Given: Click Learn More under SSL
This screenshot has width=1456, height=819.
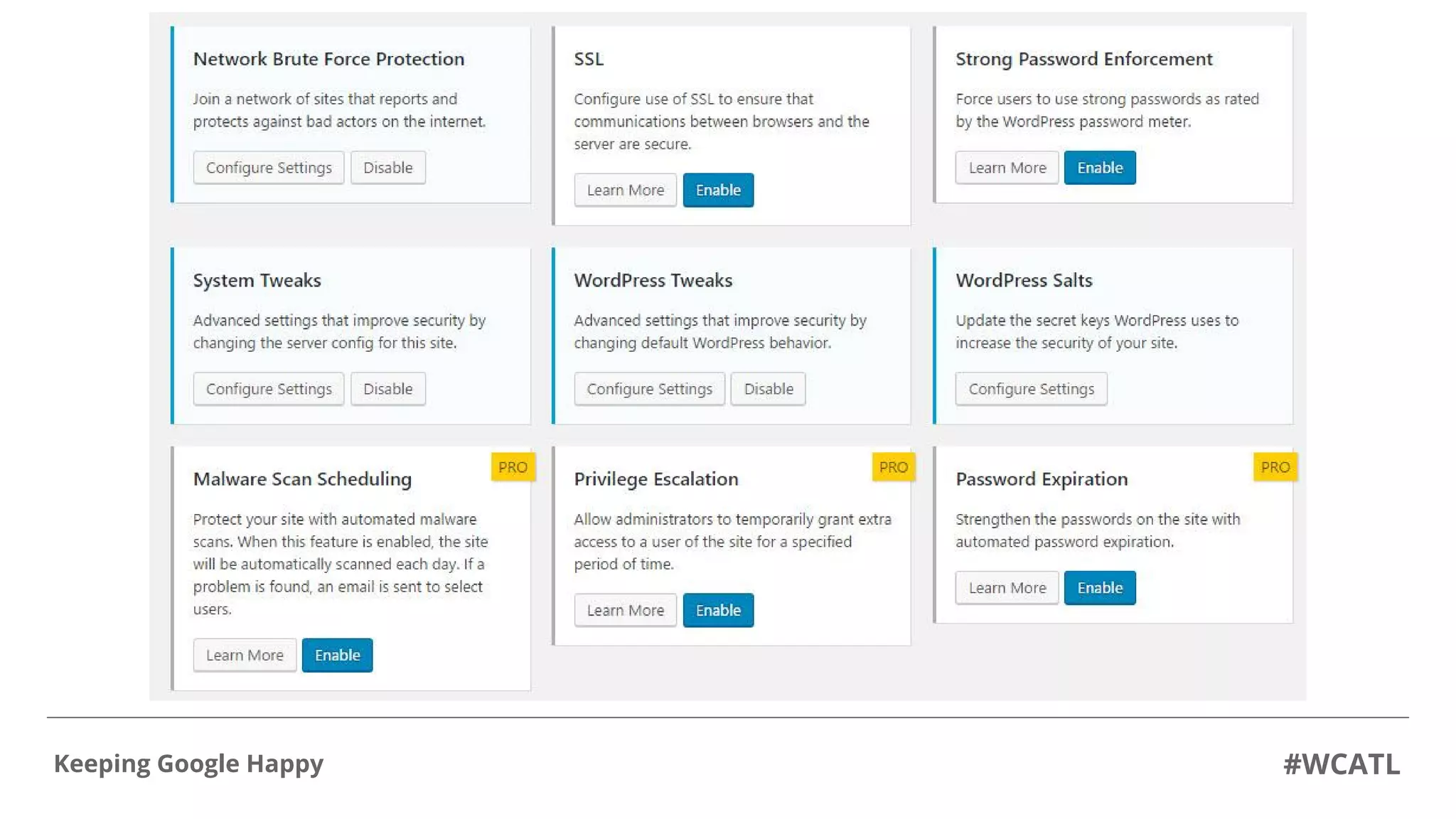Looking at the screenshot, I should point(625,191).
